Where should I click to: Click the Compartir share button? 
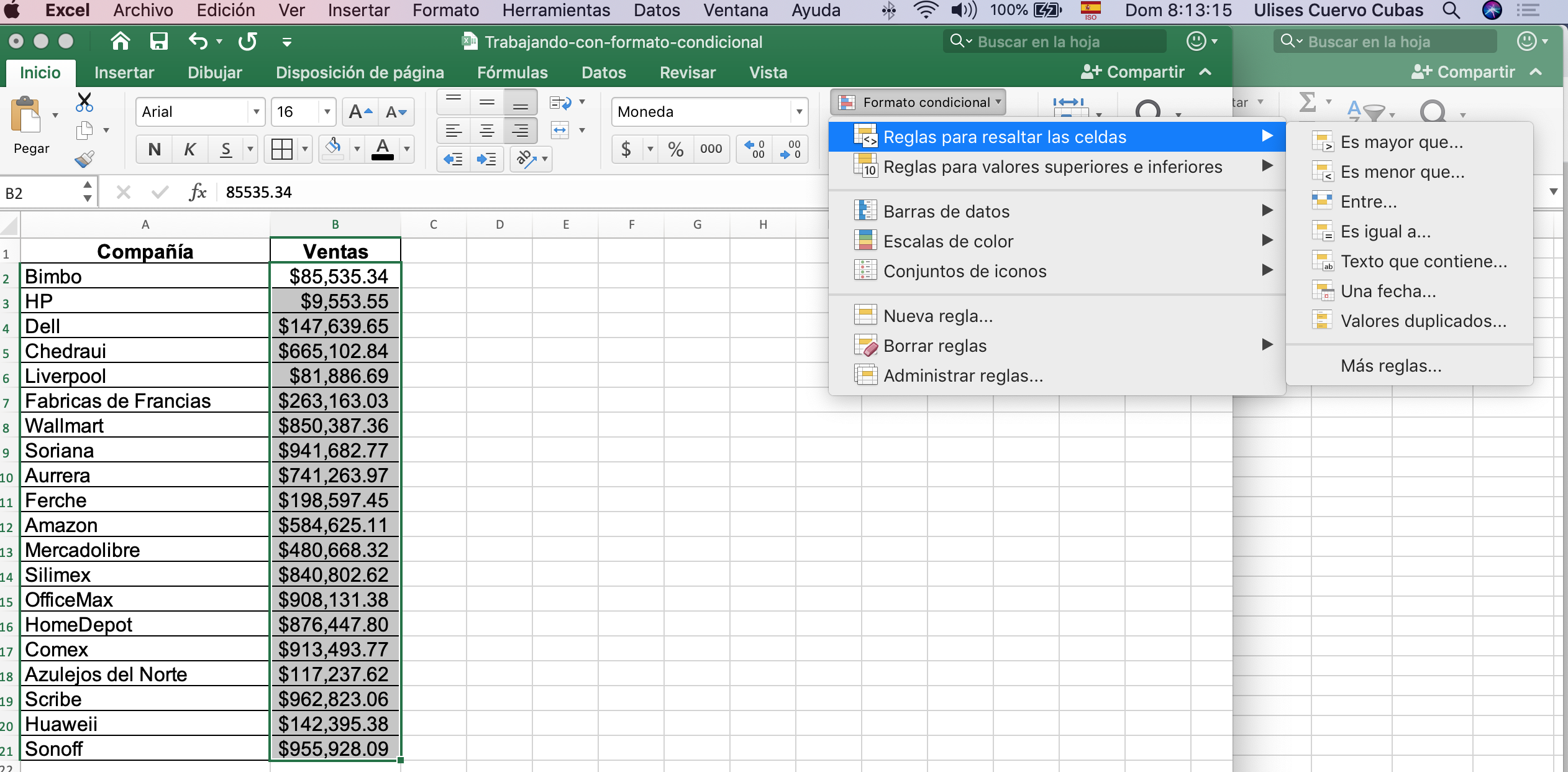[1133, 72]
